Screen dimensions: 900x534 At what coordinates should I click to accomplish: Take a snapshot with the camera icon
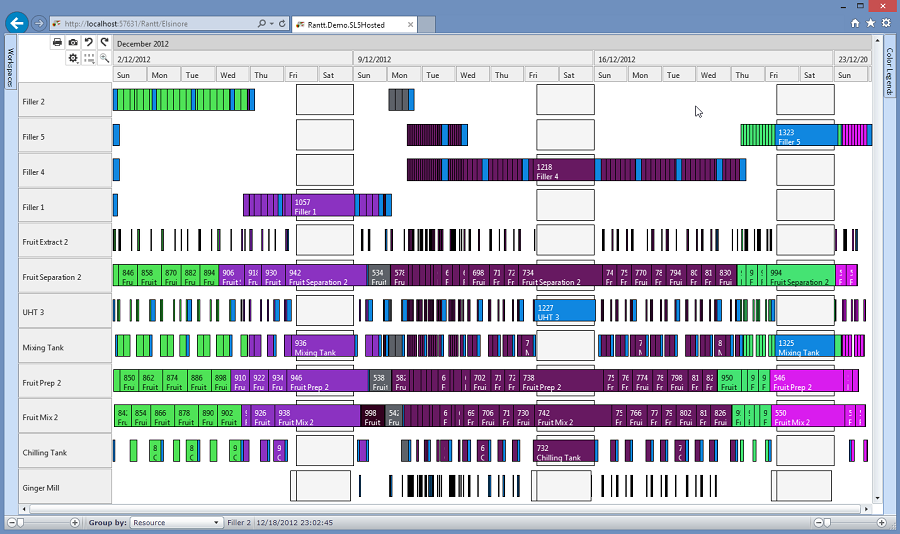[x=73, y=43]
